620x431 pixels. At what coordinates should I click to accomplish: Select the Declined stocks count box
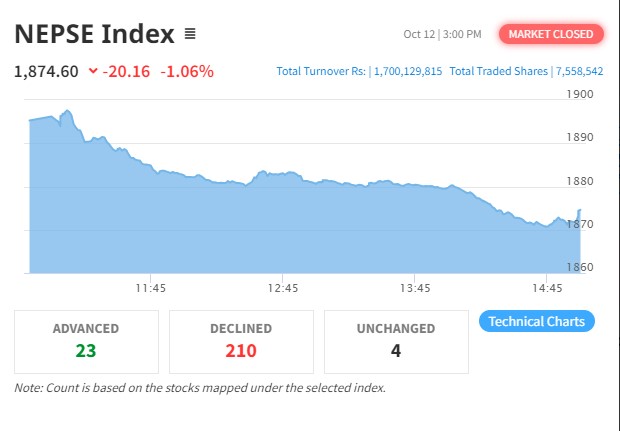[x=241, y=340]
